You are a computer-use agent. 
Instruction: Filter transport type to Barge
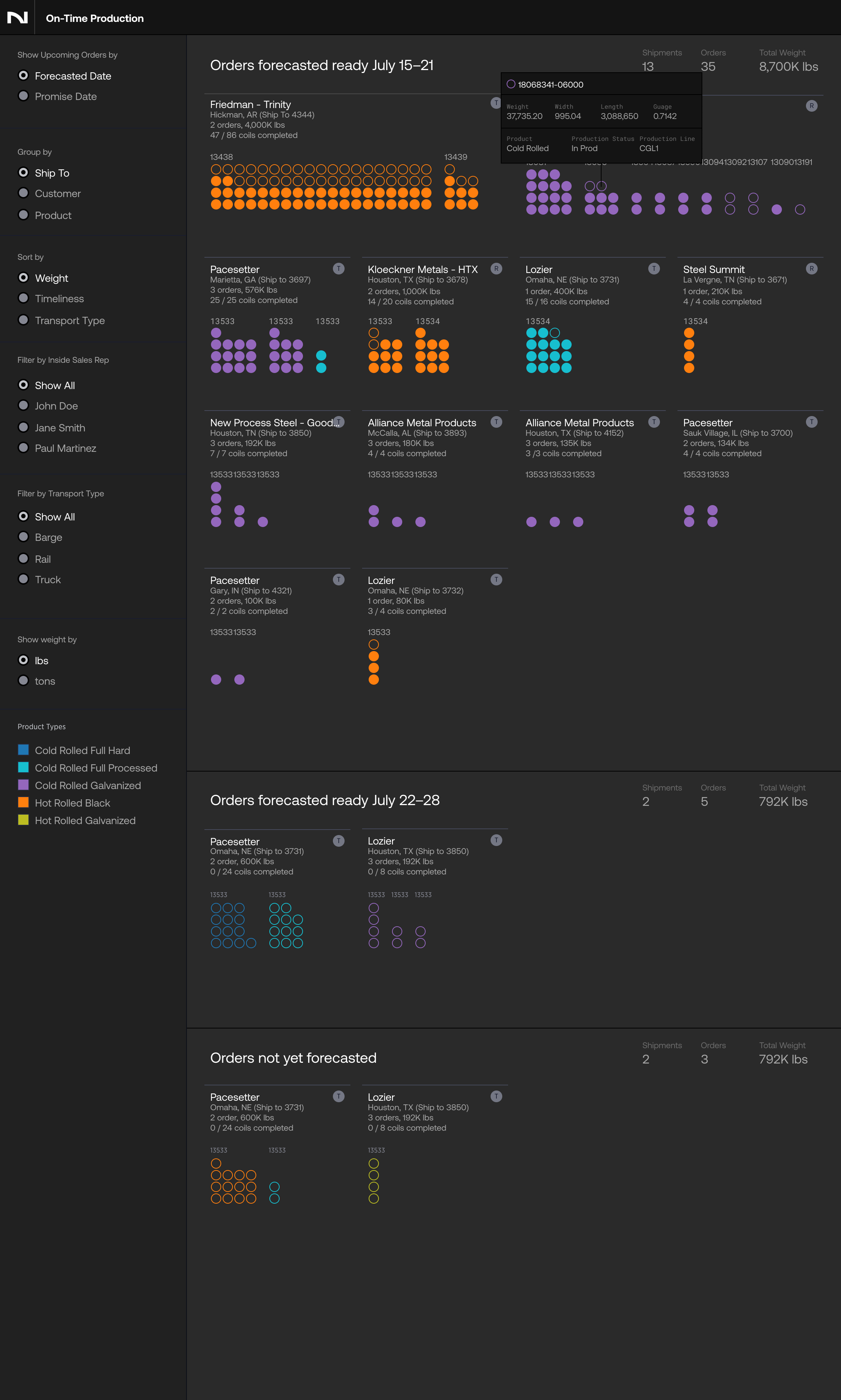click(23, 536)
